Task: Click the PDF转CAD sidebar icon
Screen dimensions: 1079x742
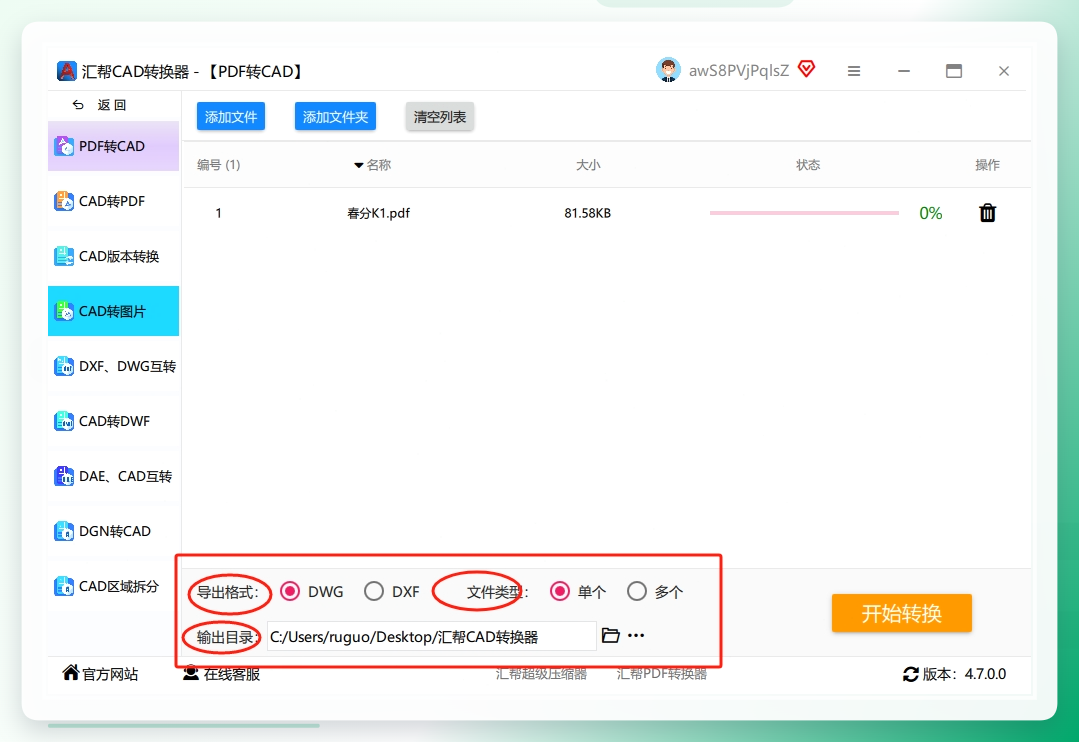Action: tap(64, 146)
